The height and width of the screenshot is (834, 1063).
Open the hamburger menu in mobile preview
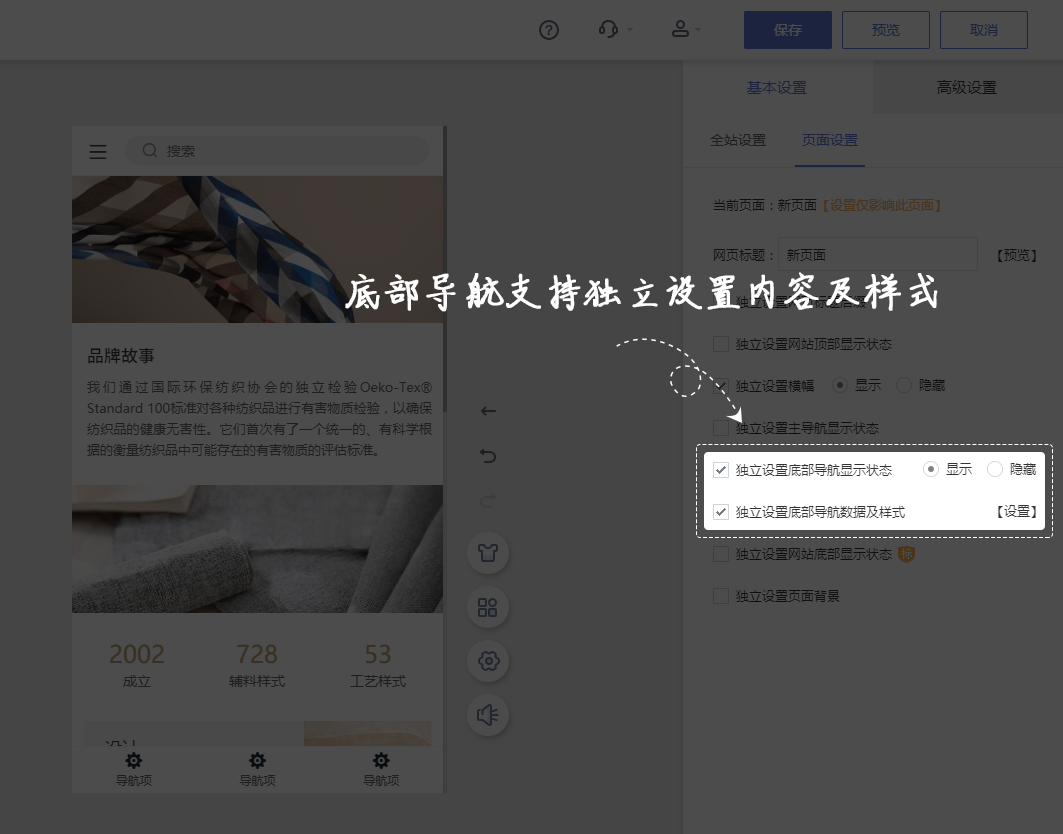click(98, 151)
